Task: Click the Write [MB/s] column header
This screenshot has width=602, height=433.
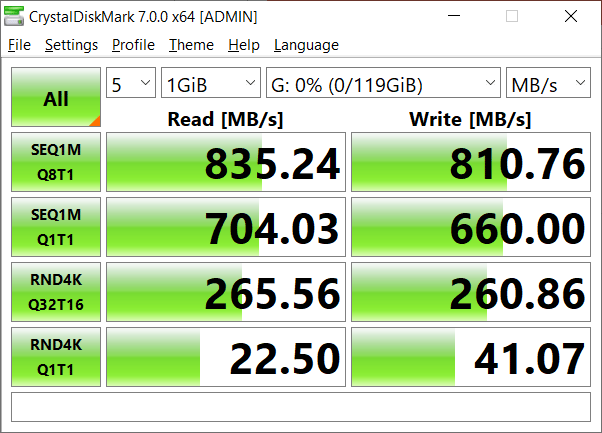Action: point(470,119)
